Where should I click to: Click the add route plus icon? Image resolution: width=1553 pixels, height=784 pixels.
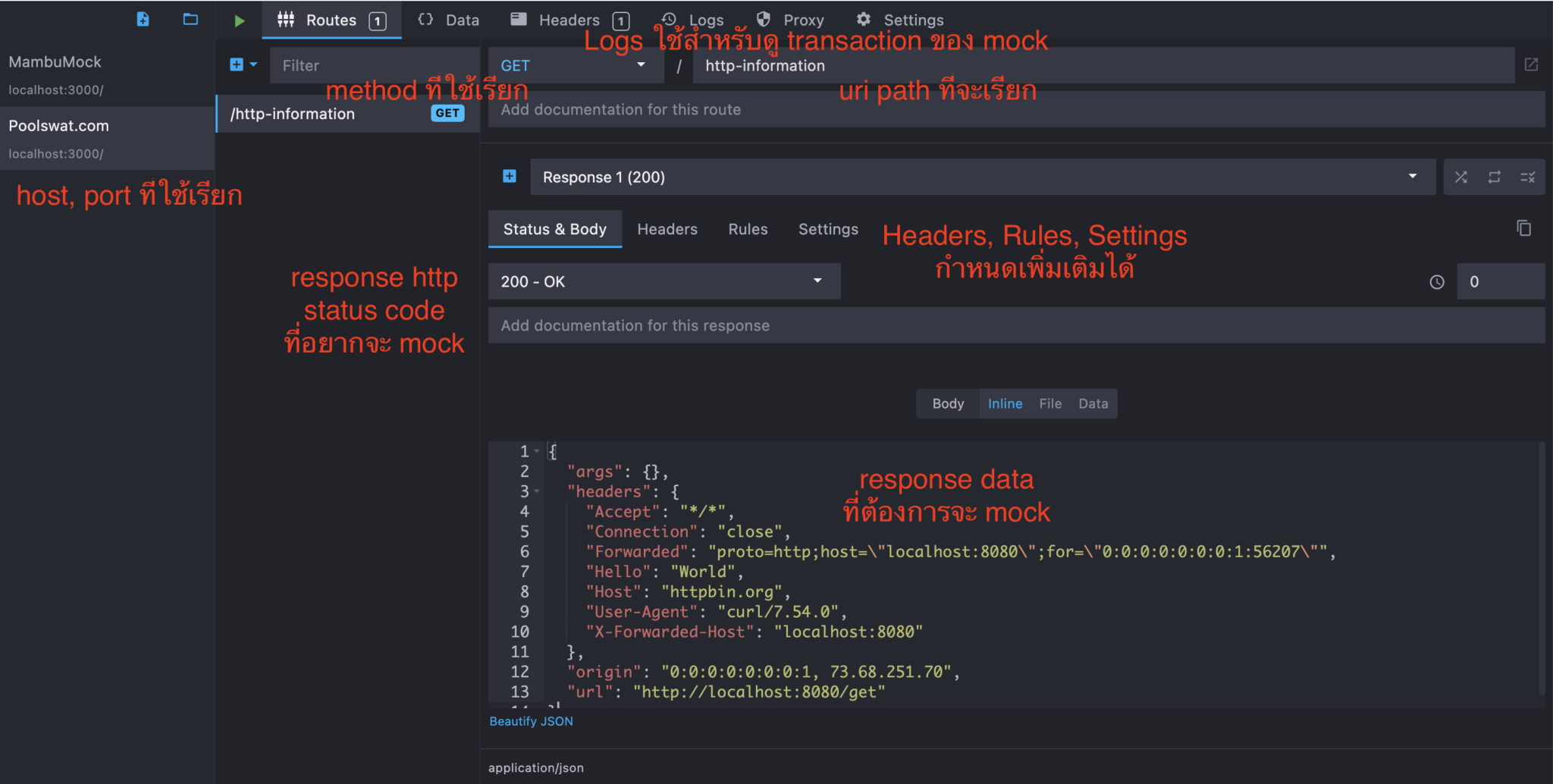click(237, 65)
